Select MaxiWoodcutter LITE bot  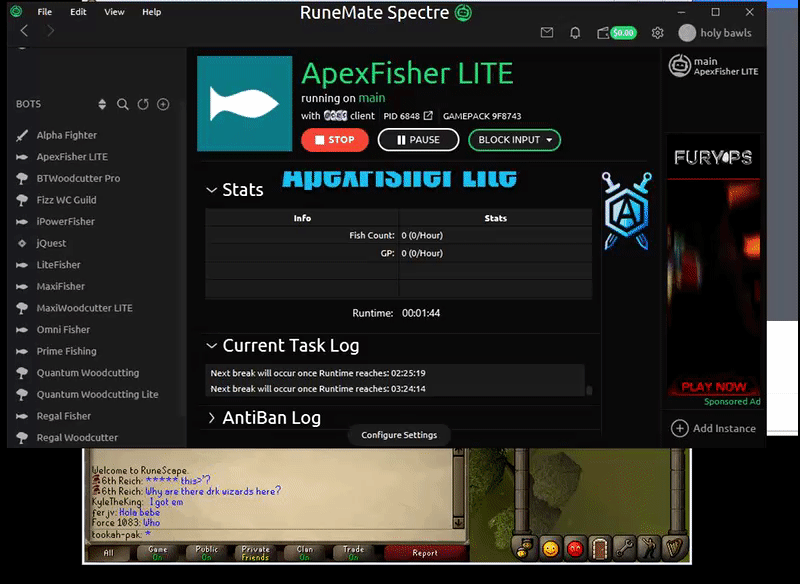[85, 308]
